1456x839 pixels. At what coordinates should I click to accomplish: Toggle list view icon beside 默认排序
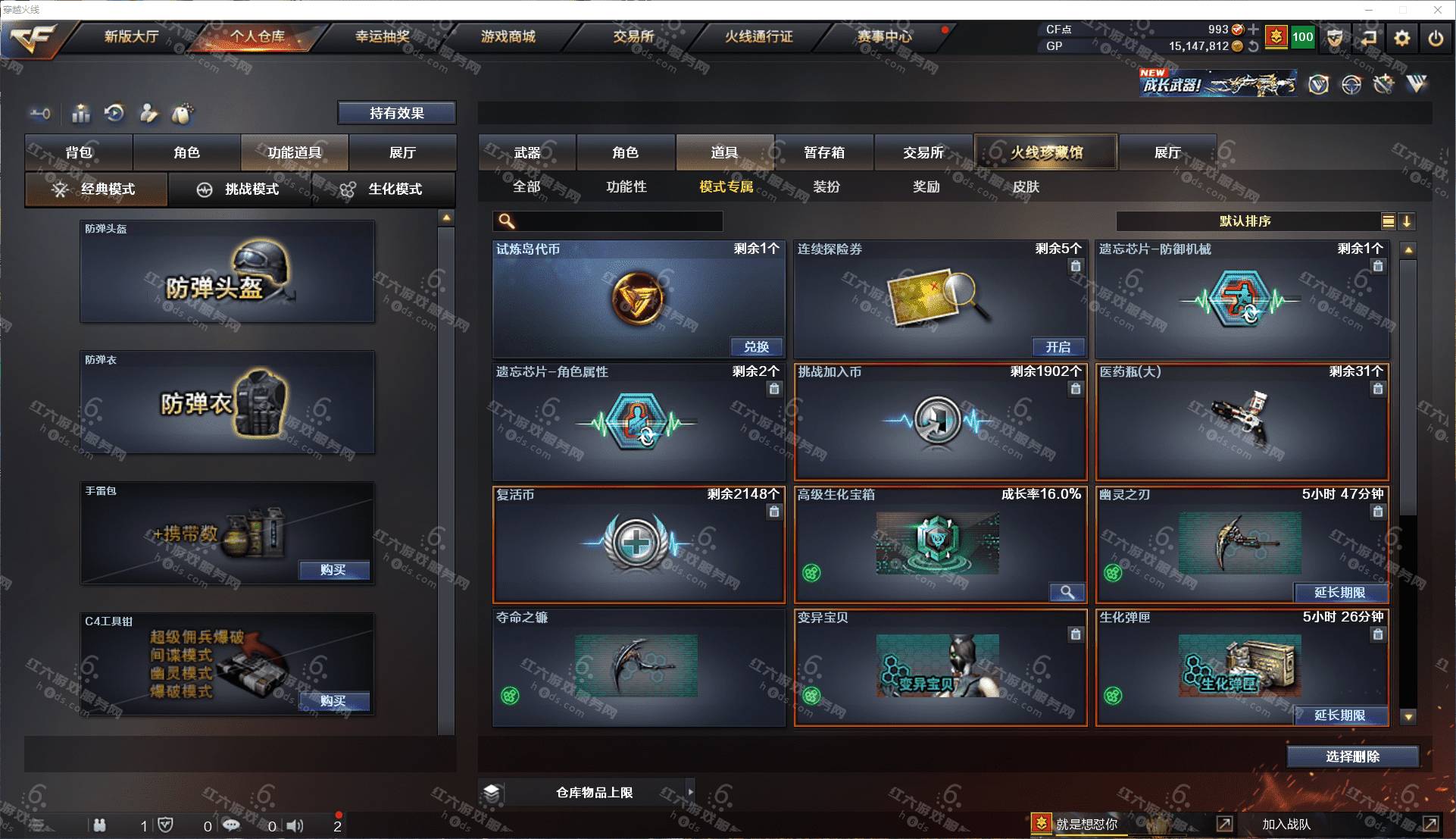[1388, 221]
